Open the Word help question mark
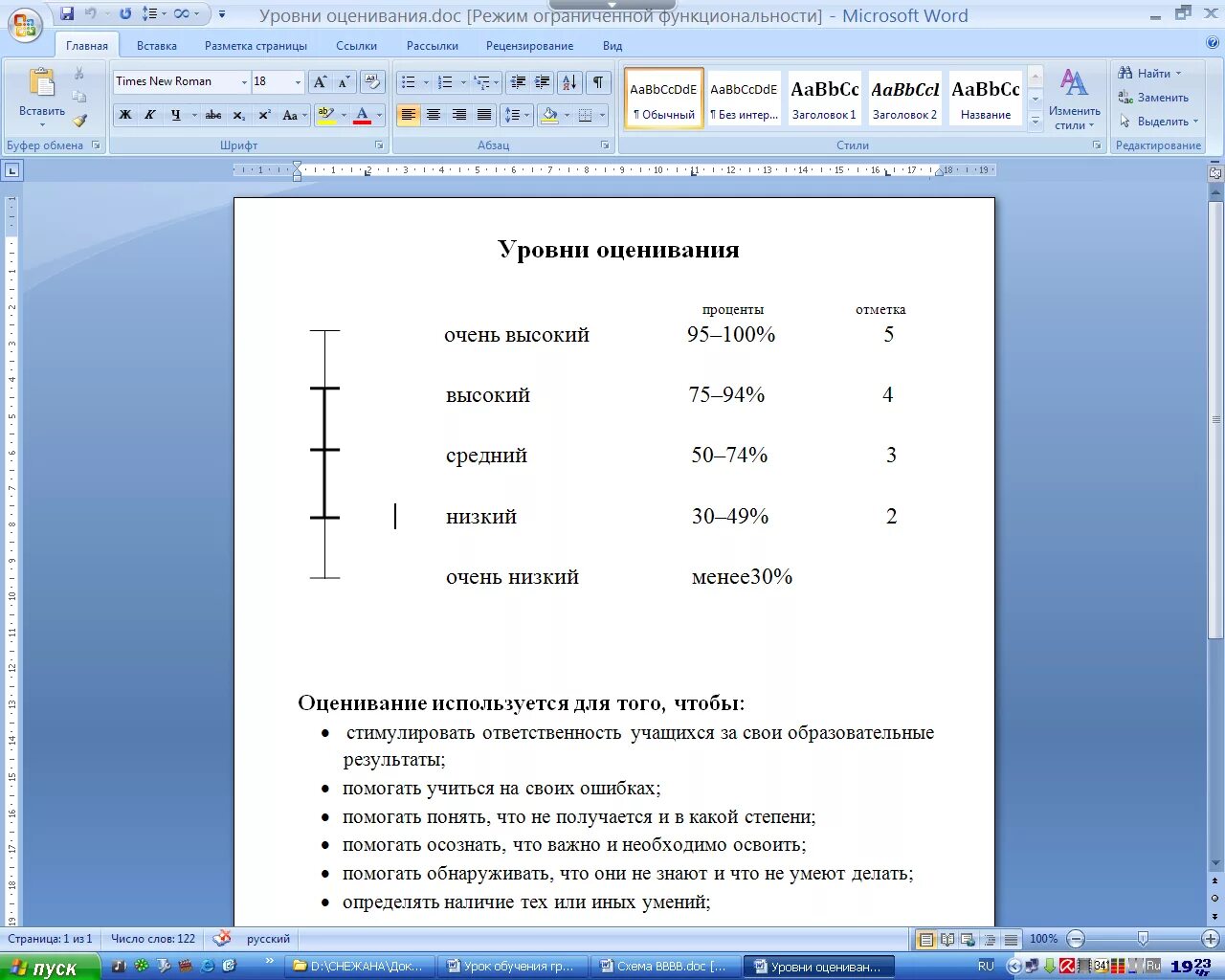Screen dimensions: 1225x980 point(1213,43)
